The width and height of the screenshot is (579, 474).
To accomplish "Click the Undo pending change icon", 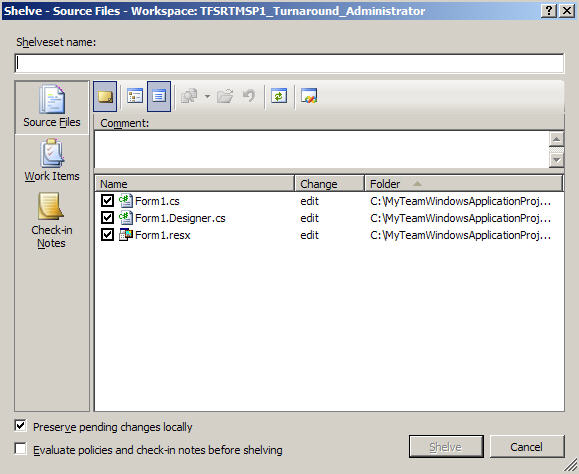I will coord(249,97).
